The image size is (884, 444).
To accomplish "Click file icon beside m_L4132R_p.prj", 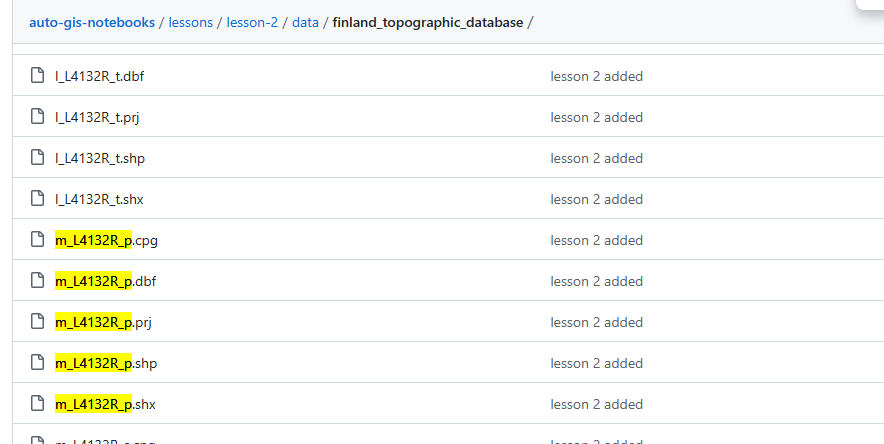I will 38,322.
